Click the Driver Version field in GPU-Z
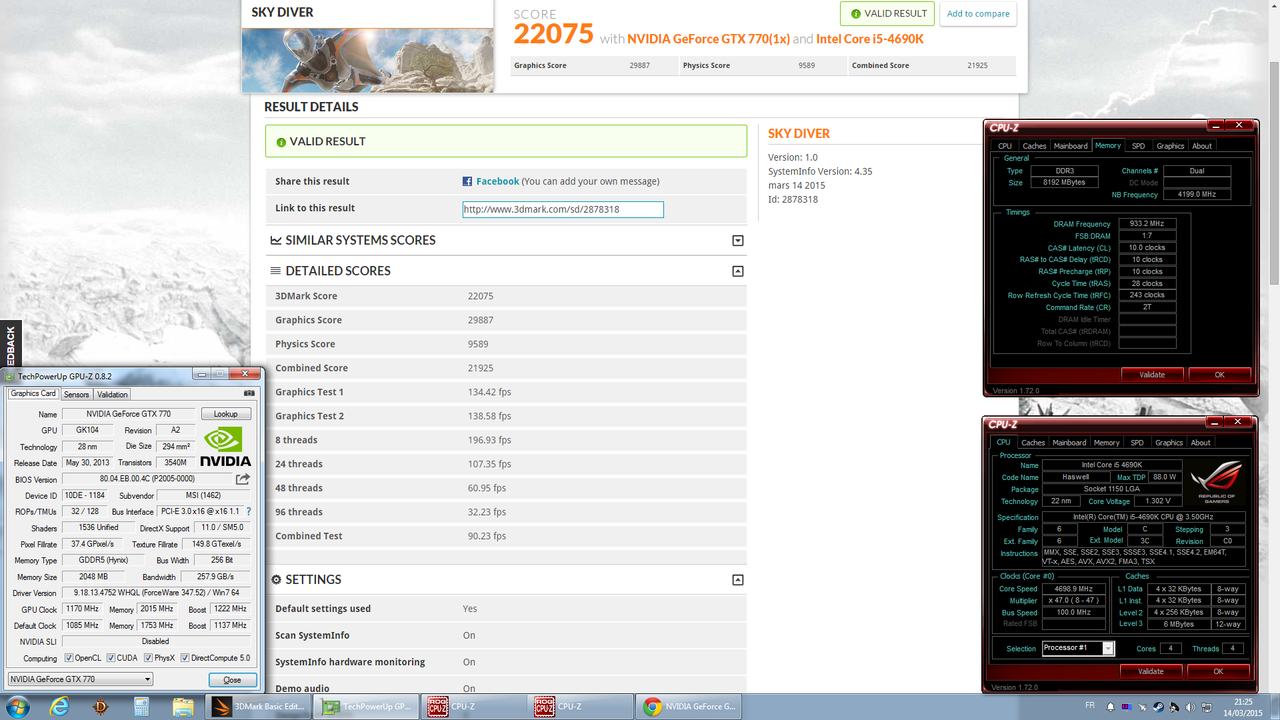This screenshot has height=720, width=1280. (x=155, y=593)
